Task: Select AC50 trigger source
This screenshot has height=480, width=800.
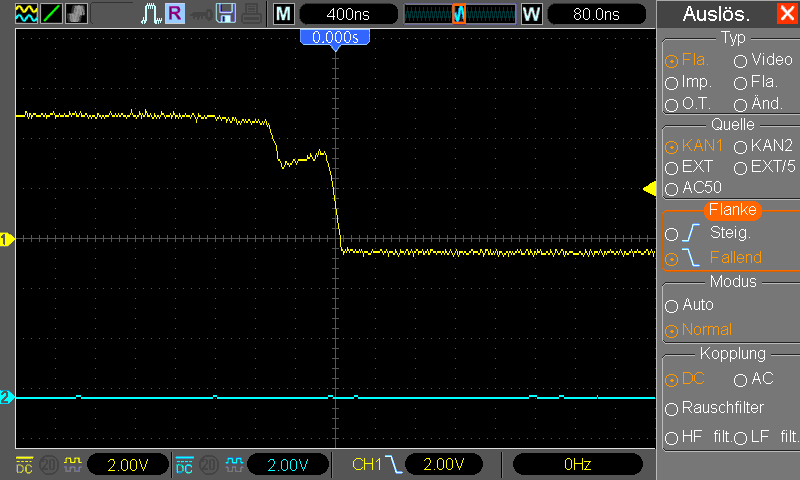Action: pos(693,188)
